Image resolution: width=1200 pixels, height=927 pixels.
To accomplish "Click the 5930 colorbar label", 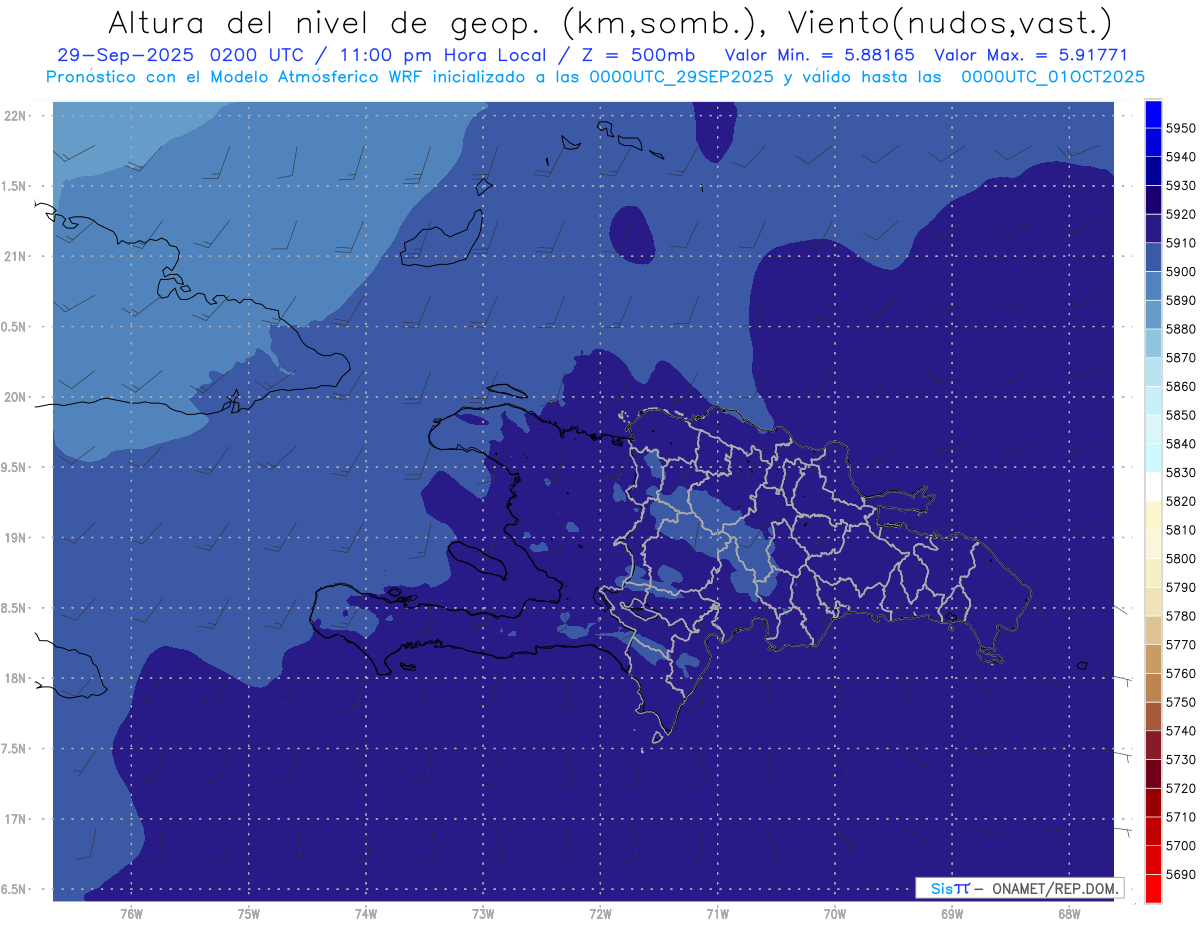I will click(1180, 186).
